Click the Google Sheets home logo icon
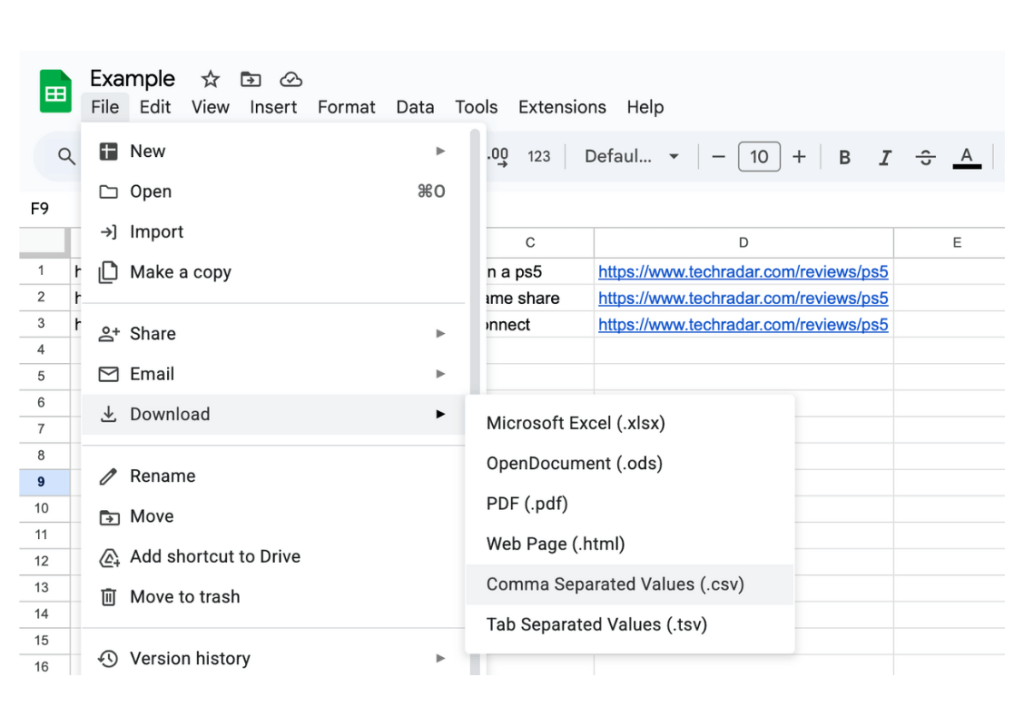 pyautogui.click(x=56, y=92)
